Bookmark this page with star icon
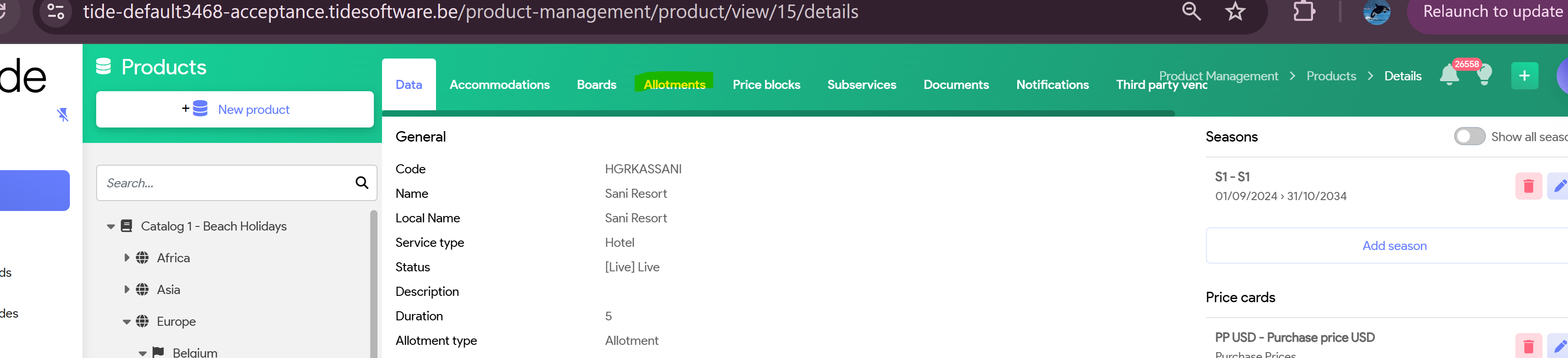This screenshot has width=1568, height=358. [x=1235, y=11]
